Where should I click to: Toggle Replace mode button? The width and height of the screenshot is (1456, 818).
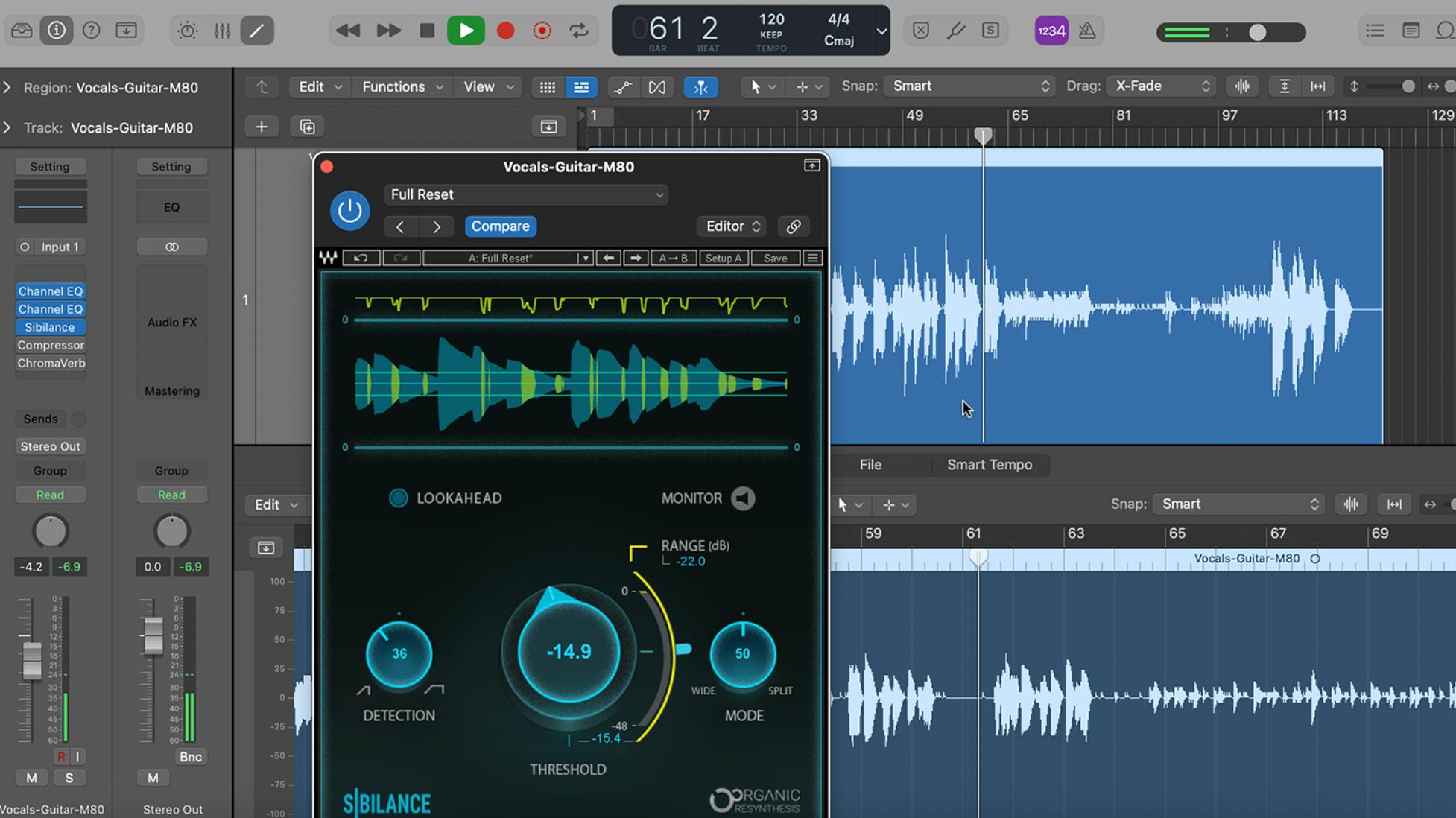(x=921, y=31)
